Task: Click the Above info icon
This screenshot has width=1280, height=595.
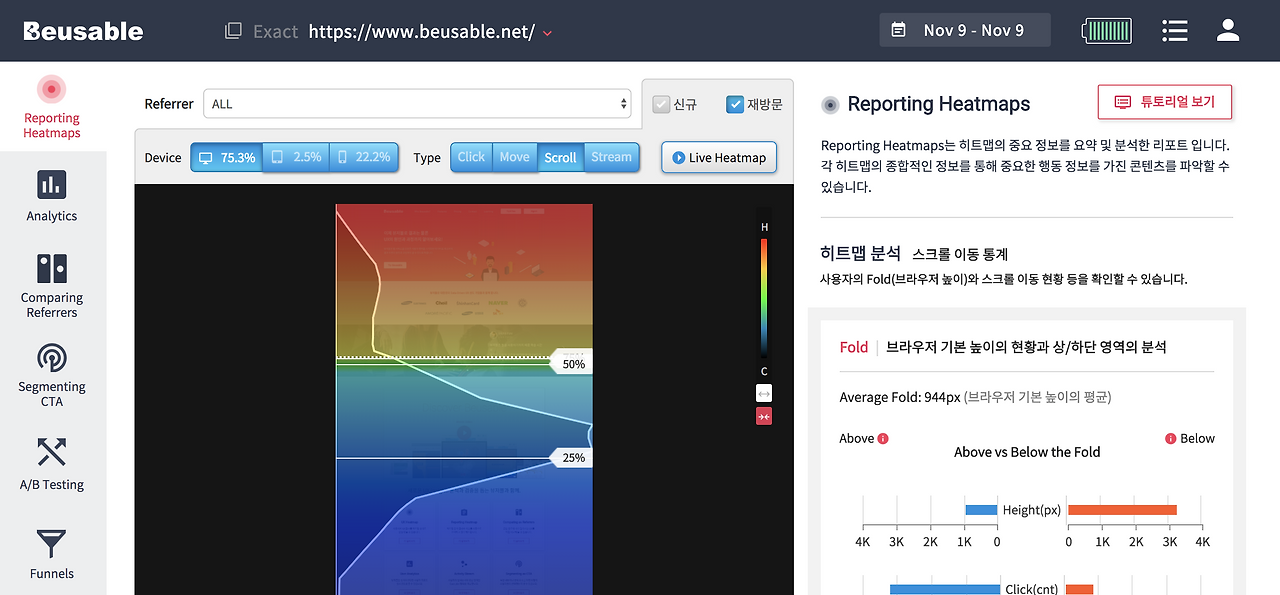Action: pyautogui.click(x=883, y=438)
